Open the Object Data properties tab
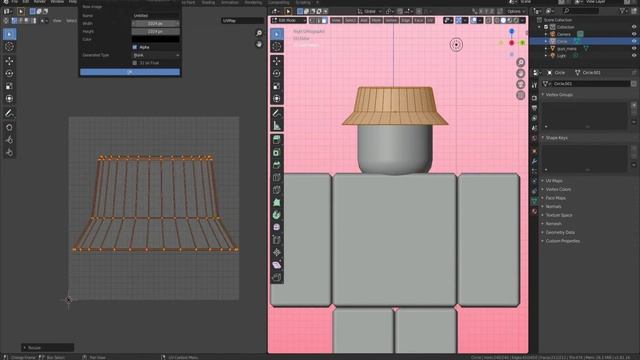640x360 pixels. [534, 201]
